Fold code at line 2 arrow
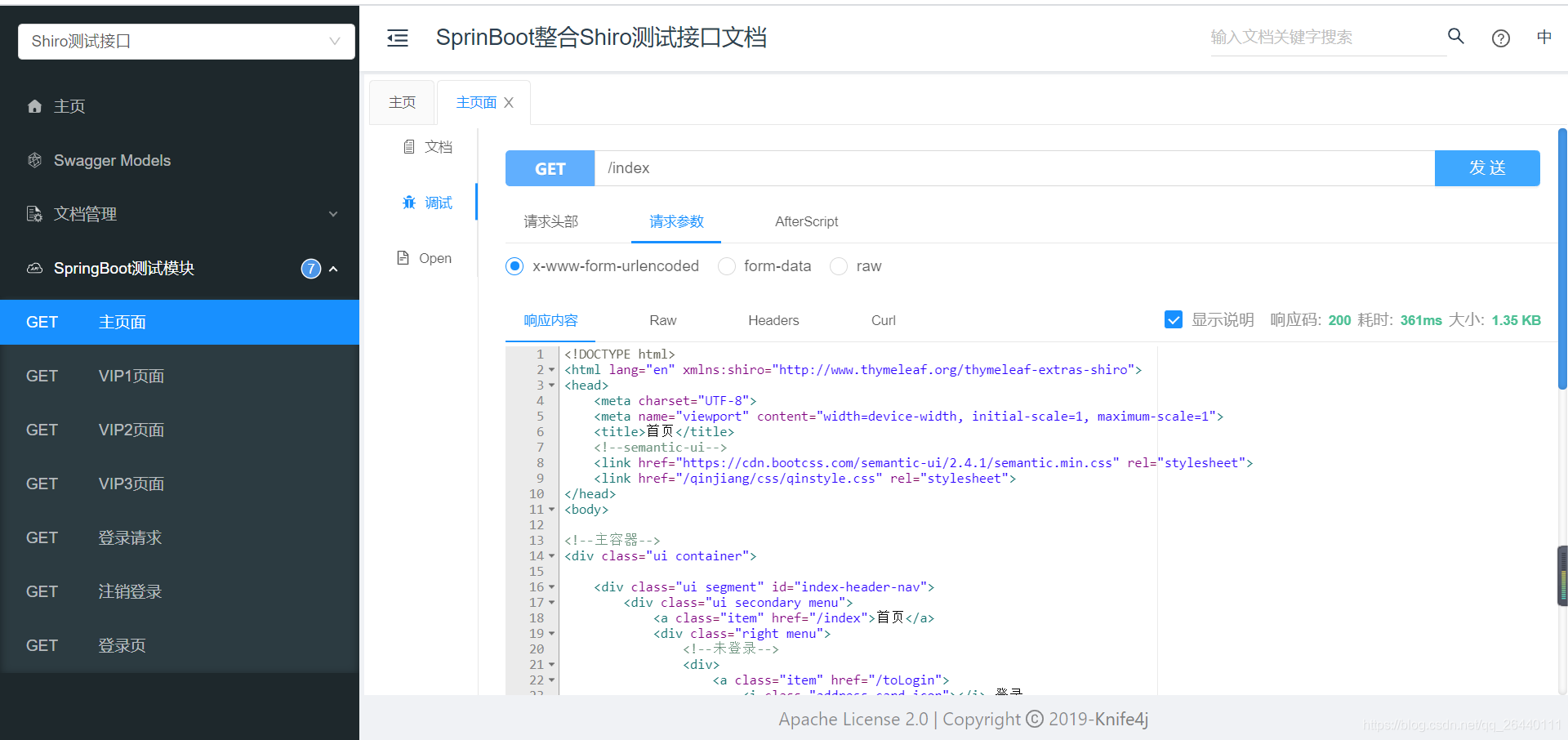This screenshot has height=740, width=1568. point(552,370)
